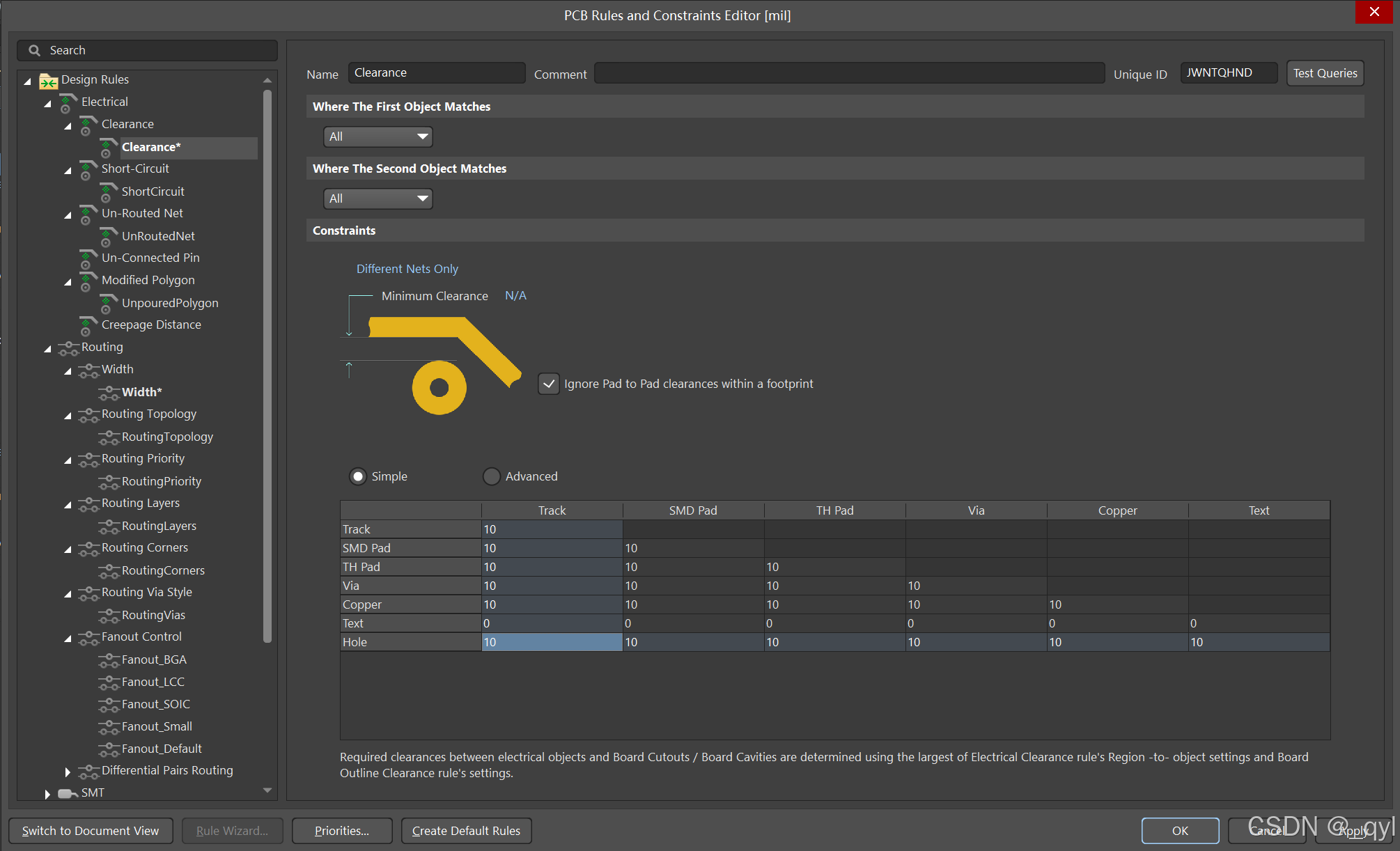Select RoutingVias rule in the tree

coord(153,615)
